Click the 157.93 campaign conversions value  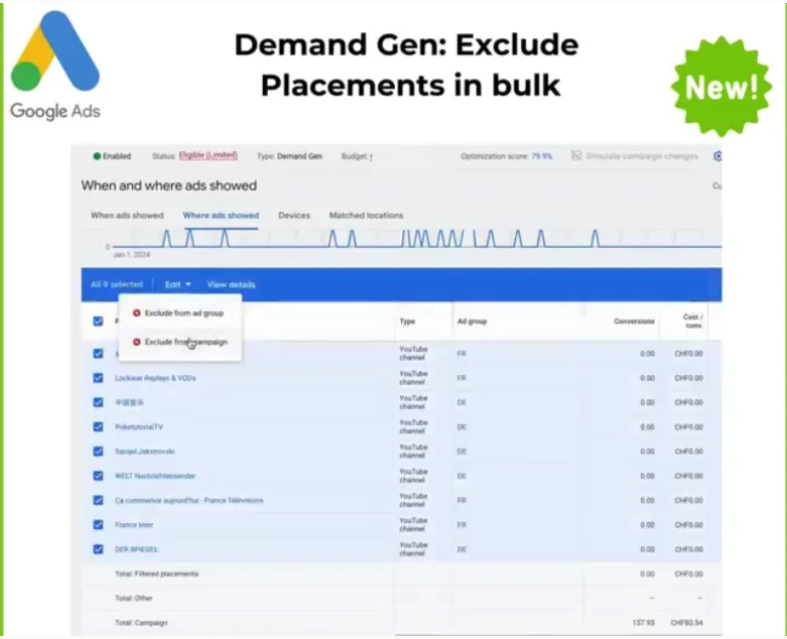643,623
